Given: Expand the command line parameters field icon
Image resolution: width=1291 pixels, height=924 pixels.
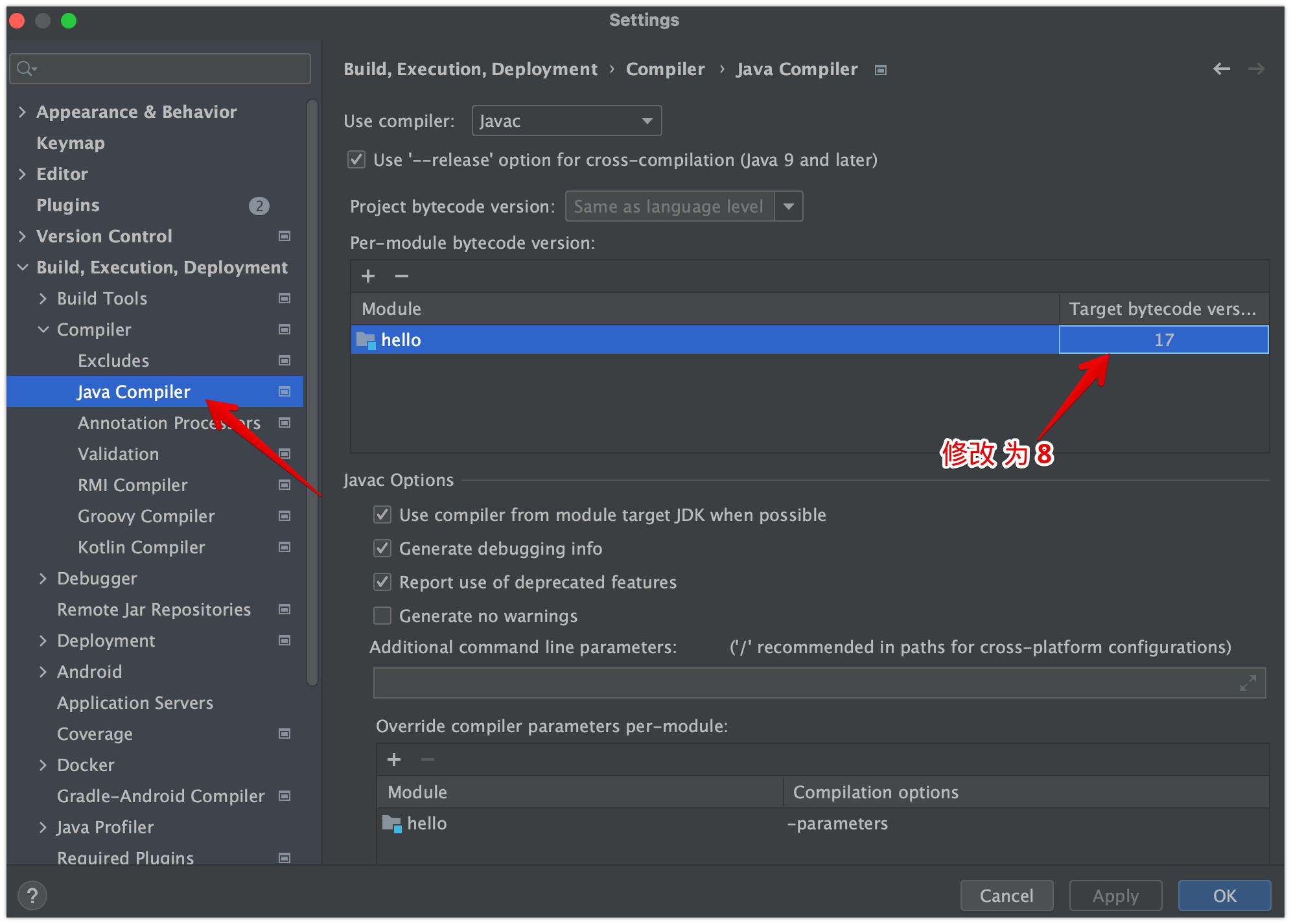Looking at the screenshot, I should pos(1248,683).
